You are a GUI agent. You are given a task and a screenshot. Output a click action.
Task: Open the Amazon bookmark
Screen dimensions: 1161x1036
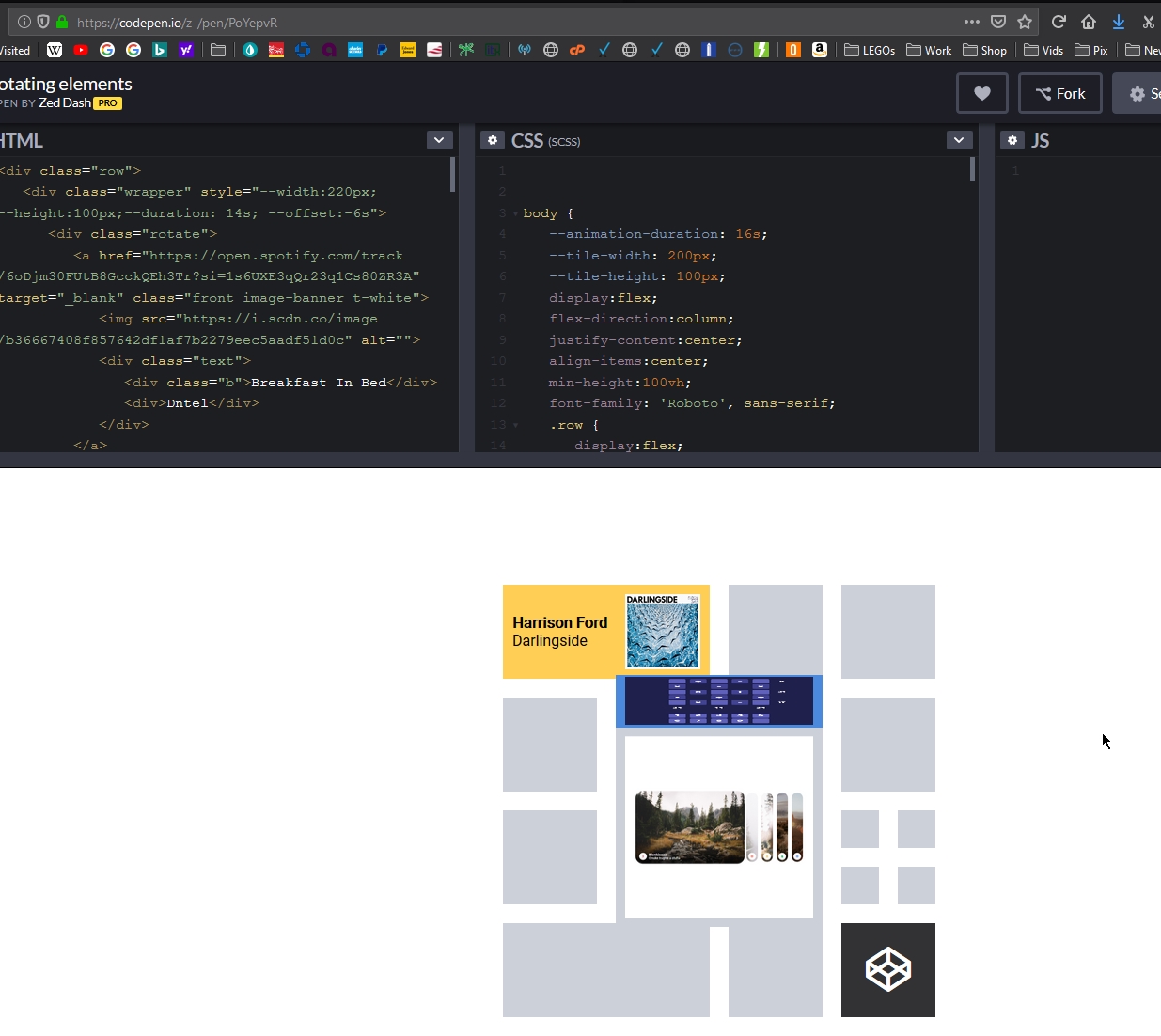(x=820, y=50)
